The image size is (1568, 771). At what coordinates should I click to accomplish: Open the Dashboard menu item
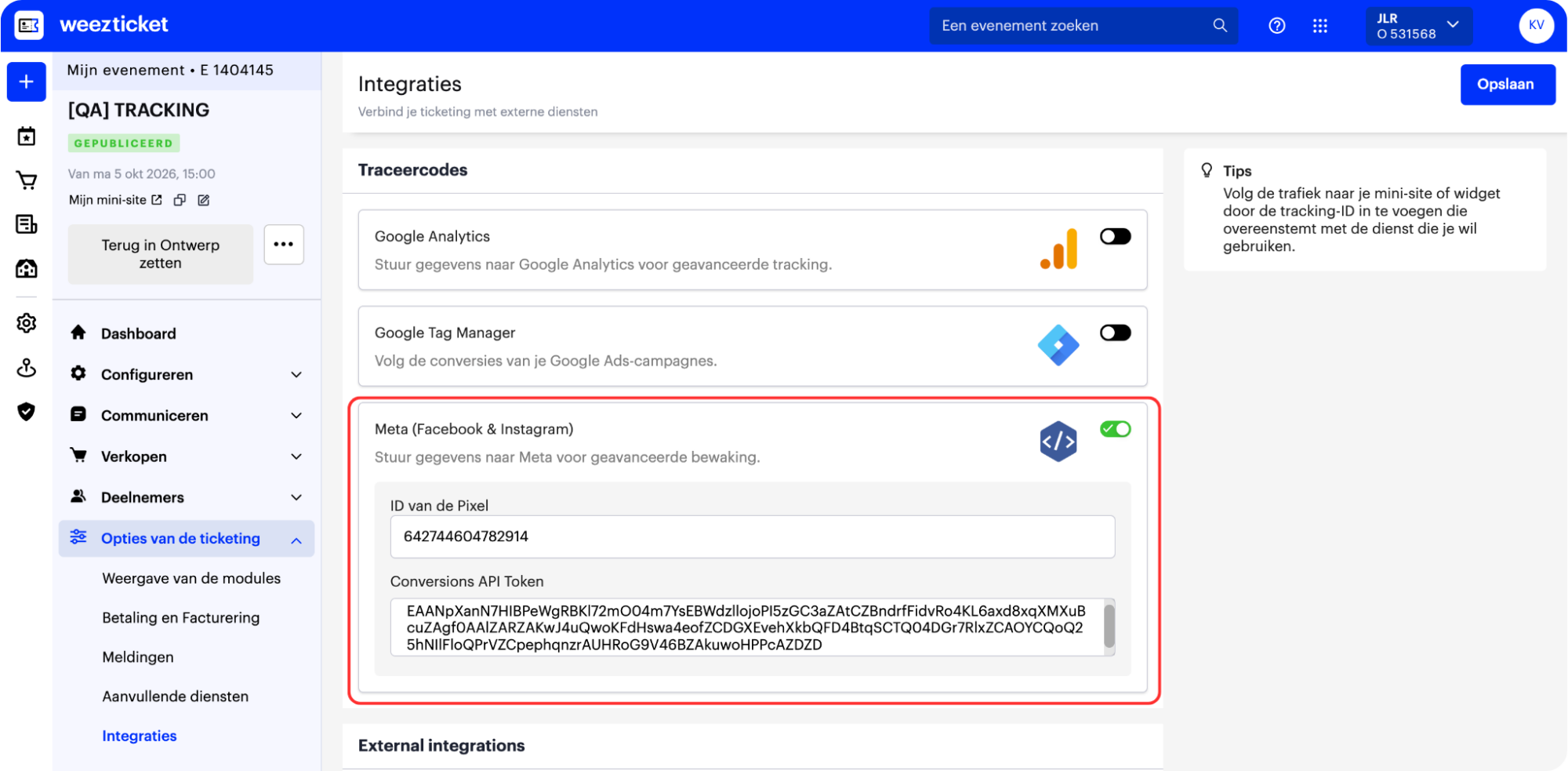click(x=139, y=334)
